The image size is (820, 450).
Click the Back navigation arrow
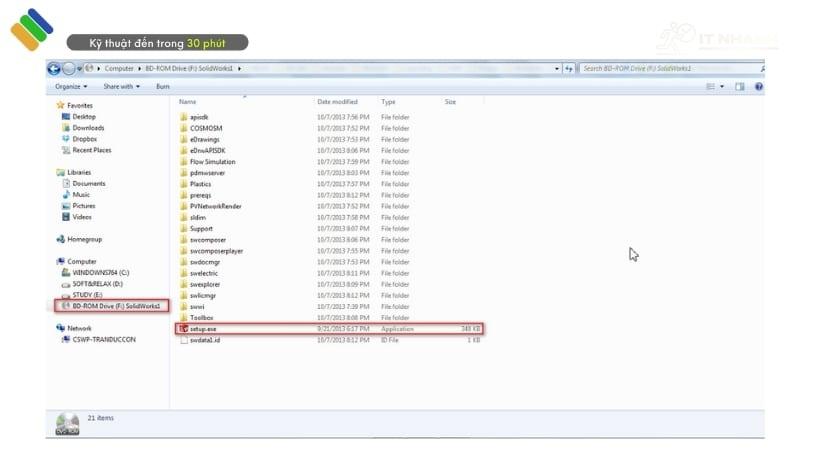click(54, 68)
